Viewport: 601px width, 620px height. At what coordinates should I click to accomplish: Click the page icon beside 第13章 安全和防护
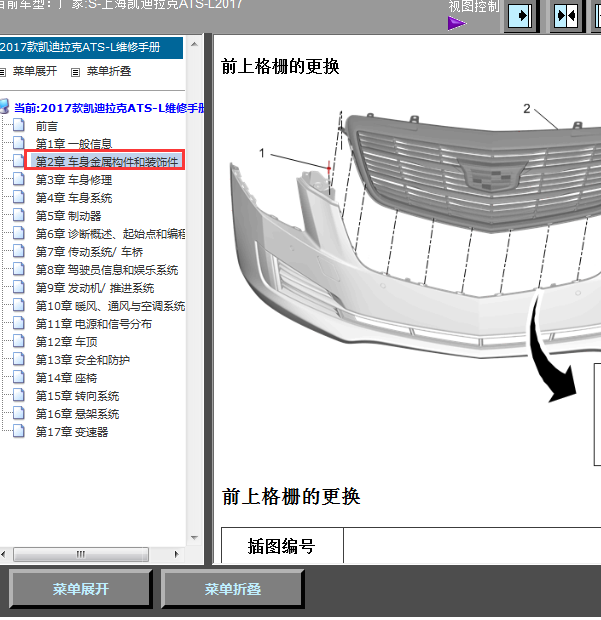point(19,359)
